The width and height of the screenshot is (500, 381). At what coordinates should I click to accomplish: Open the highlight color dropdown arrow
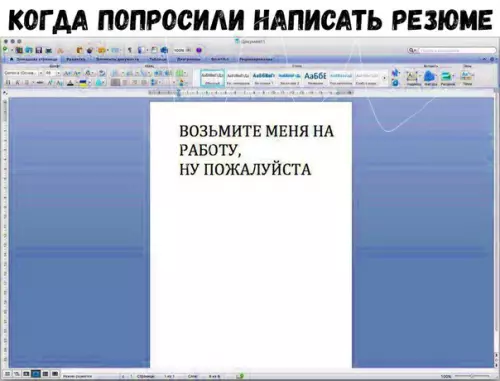point(90,83)
